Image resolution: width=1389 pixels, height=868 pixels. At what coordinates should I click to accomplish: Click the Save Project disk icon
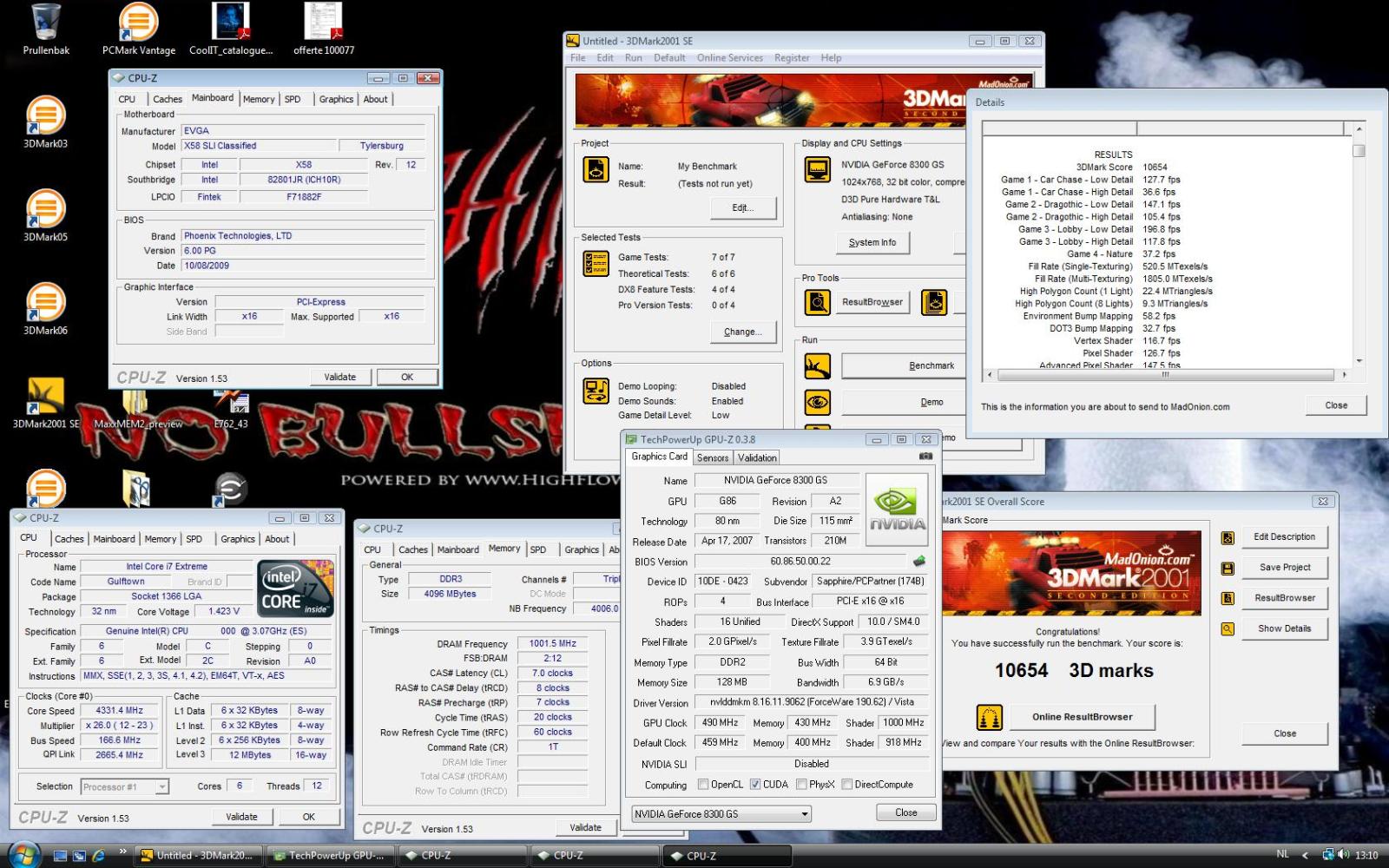pyautogui.click(x=1228, y=569)
